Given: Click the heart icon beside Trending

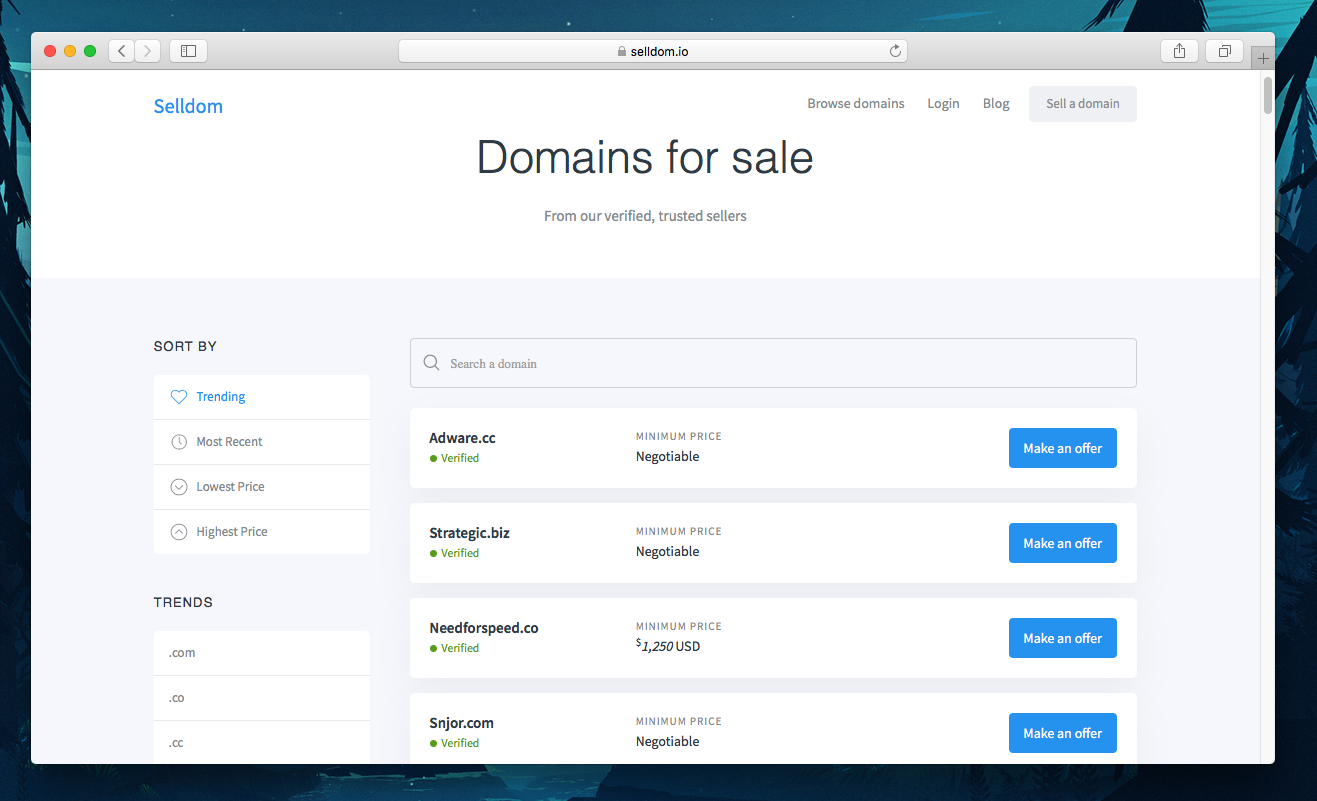Looking at the screenshot, I should 179,397.
